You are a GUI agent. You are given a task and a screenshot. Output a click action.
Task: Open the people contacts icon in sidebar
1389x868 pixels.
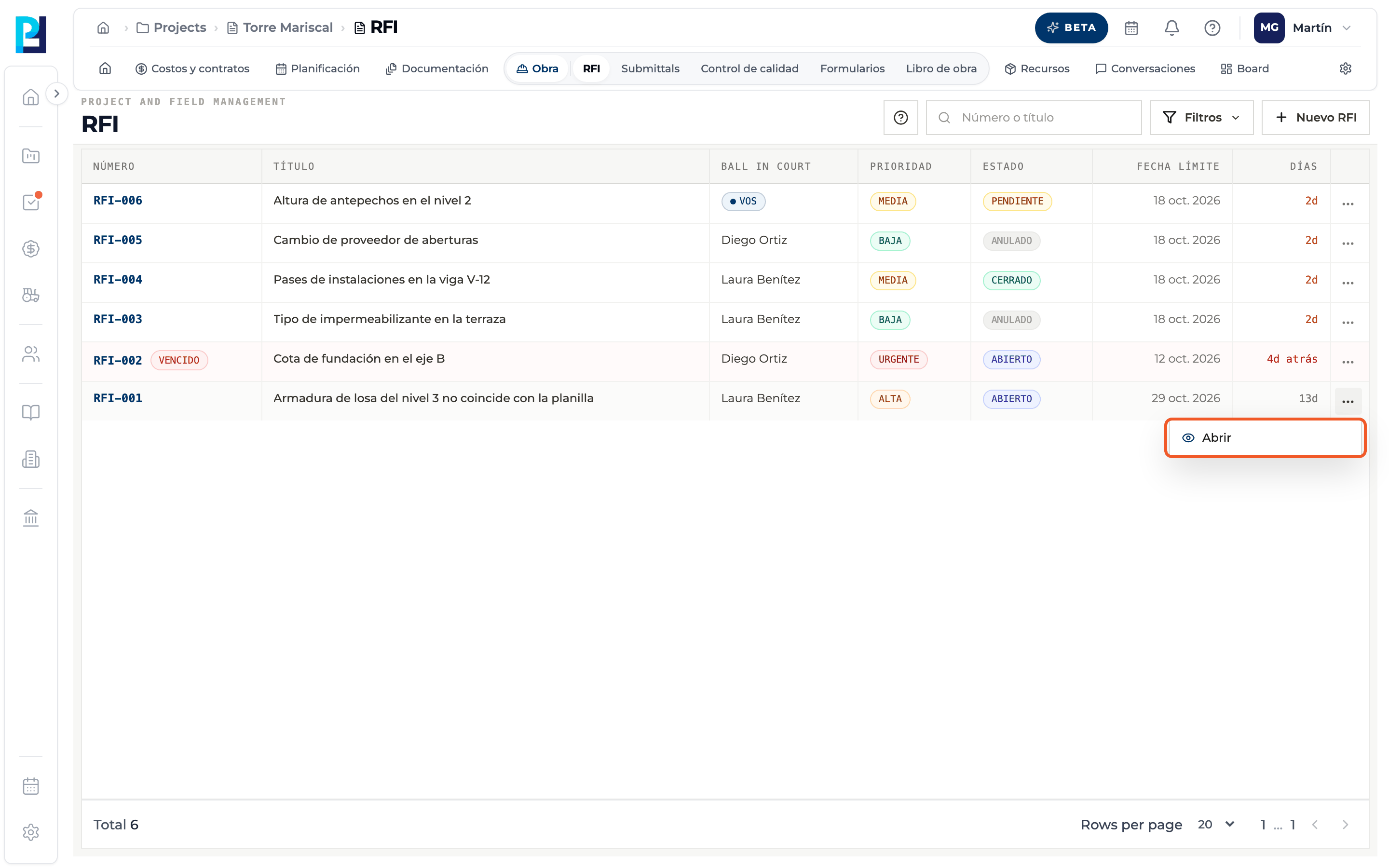point(30,354)
